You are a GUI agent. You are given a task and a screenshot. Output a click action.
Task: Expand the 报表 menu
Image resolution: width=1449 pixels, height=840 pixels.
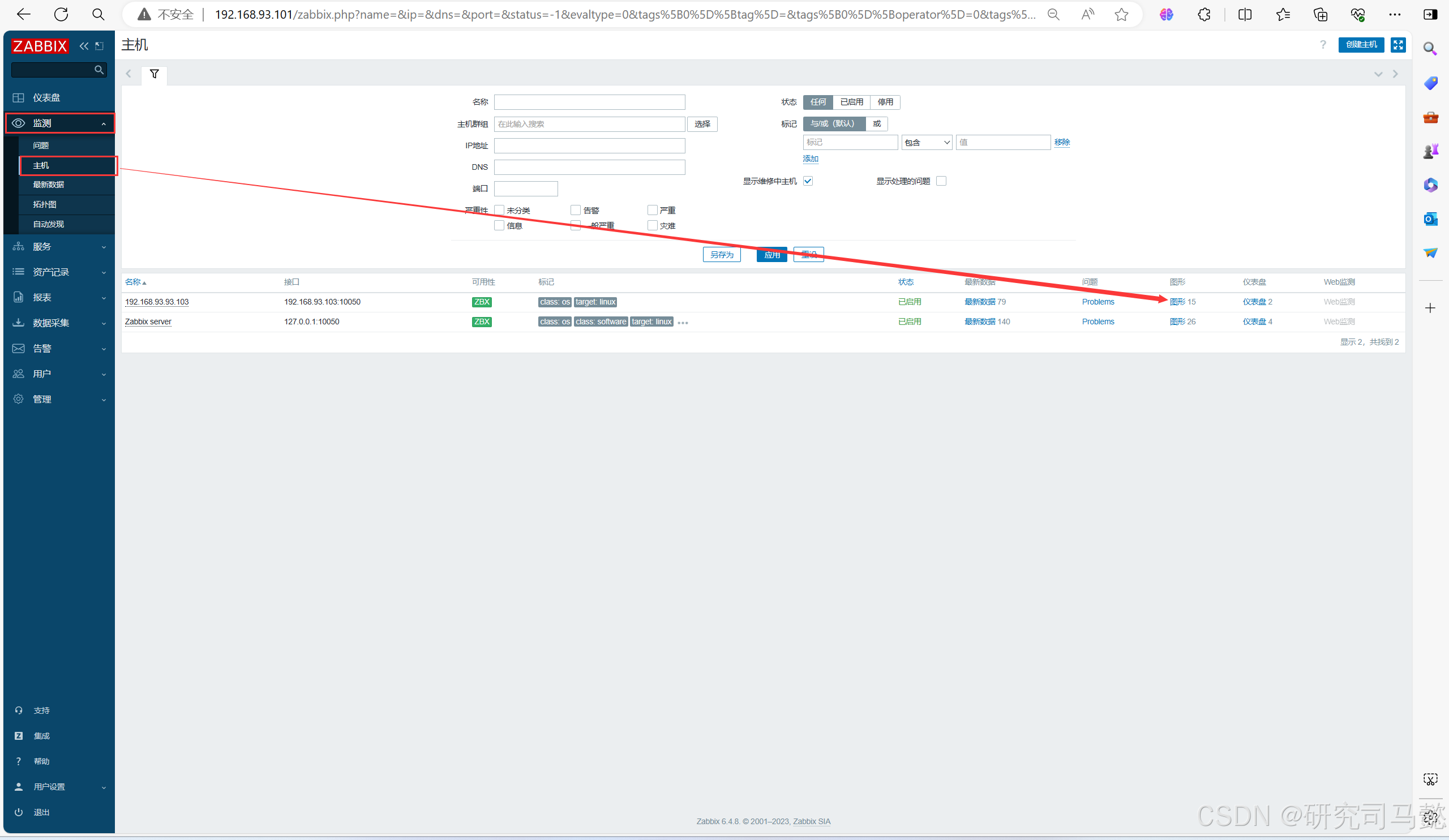pos(59,297)
